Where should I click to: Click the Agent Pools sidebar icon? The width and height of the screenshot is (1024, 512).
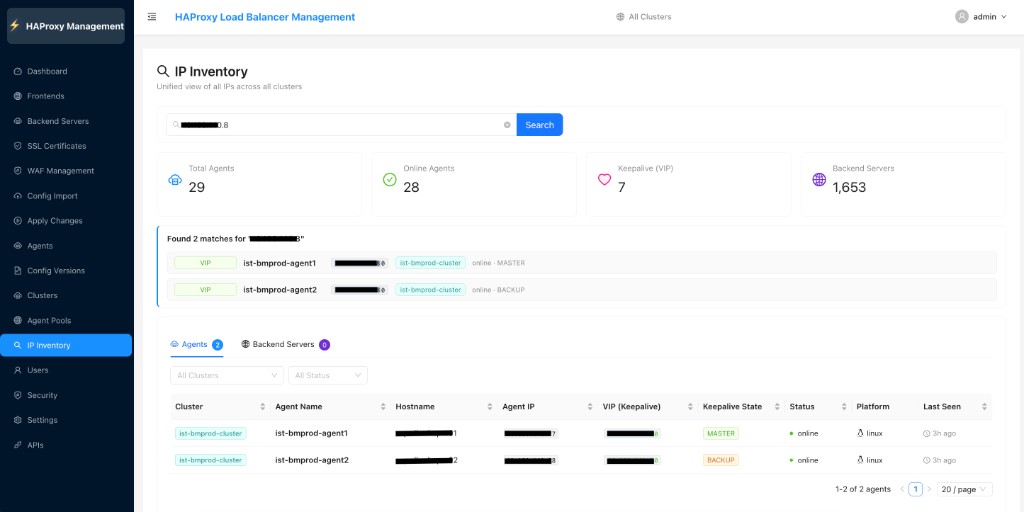[x=18, y=321]
